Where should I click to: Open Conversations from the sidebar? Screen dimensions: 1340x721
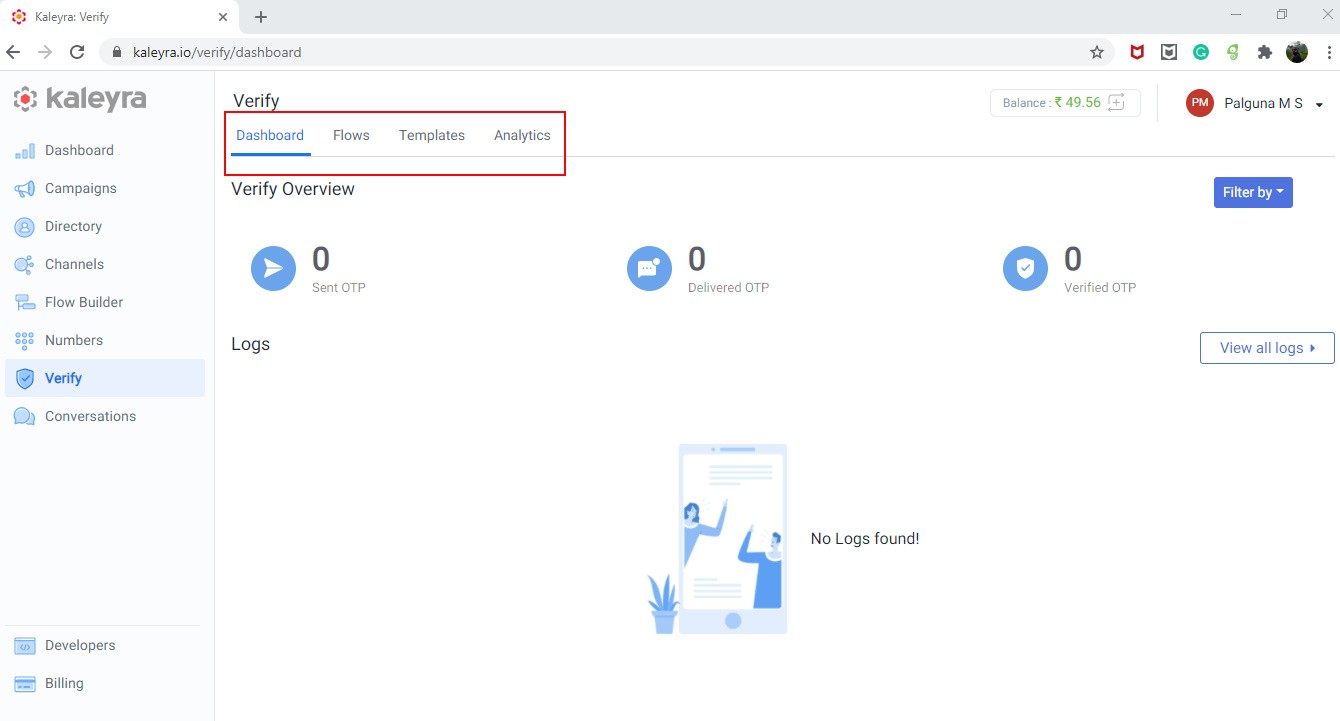point(105,416)
